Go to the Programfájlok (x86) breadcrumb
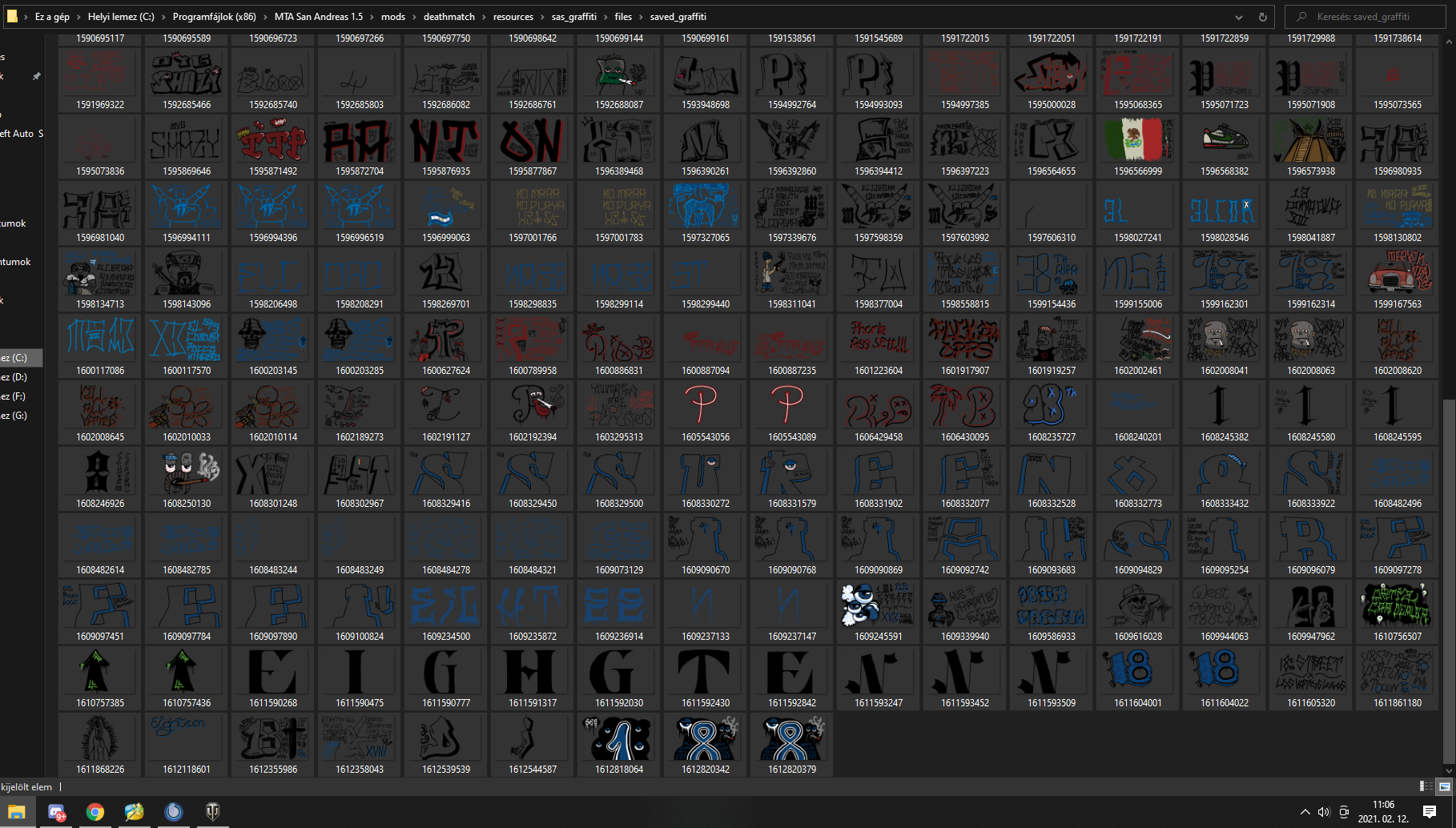Viewport: 1456px width, 828px height. [x=215, y=17]
